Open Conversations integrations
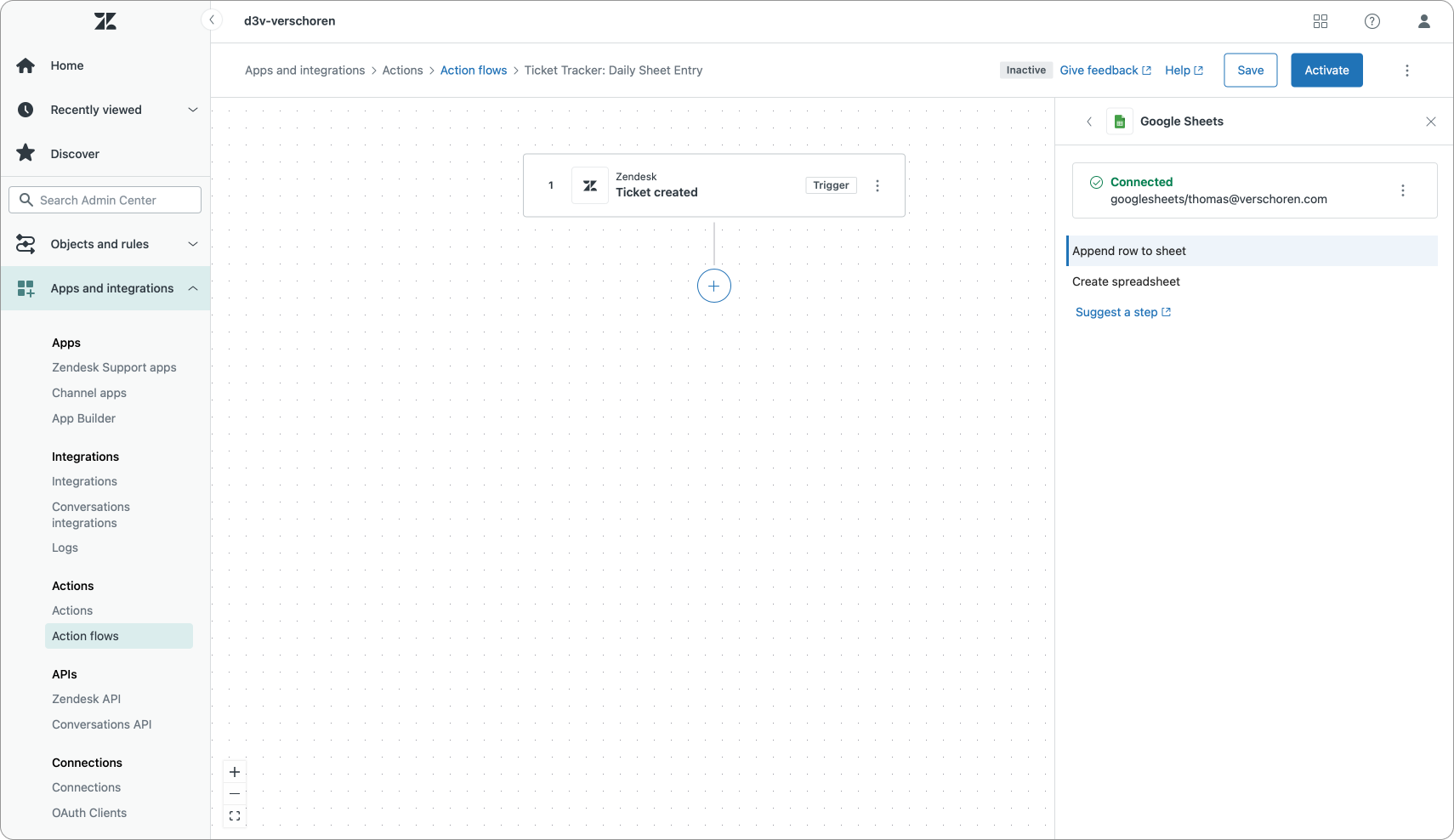 tap(91, 514)
